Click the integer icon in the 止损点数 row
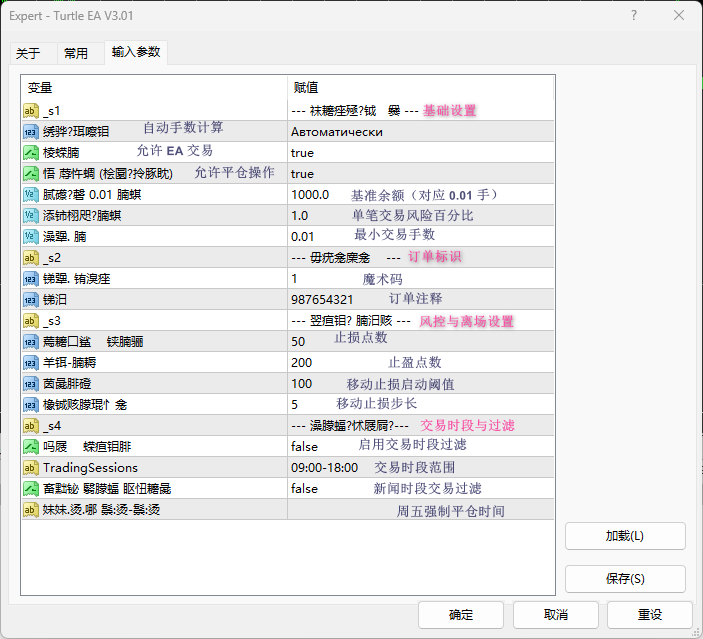The image size is (703, 639). (30, 342)
